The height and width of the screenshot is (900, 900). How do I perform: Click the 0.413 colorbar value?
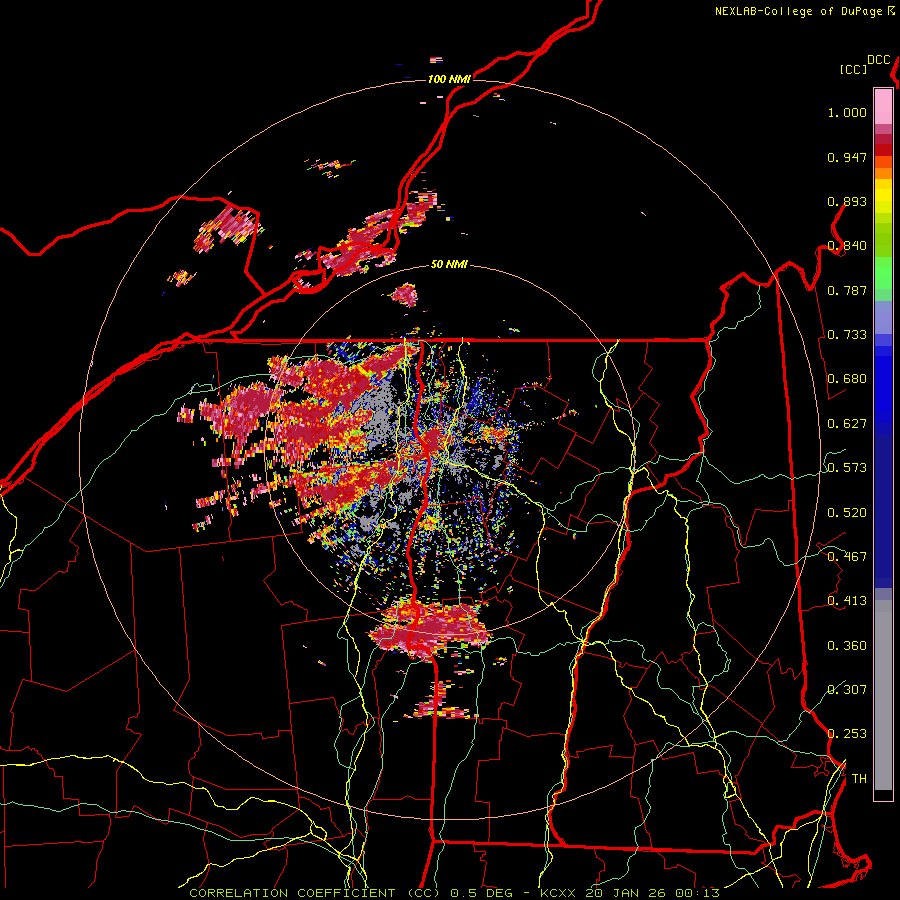[847, 601]
